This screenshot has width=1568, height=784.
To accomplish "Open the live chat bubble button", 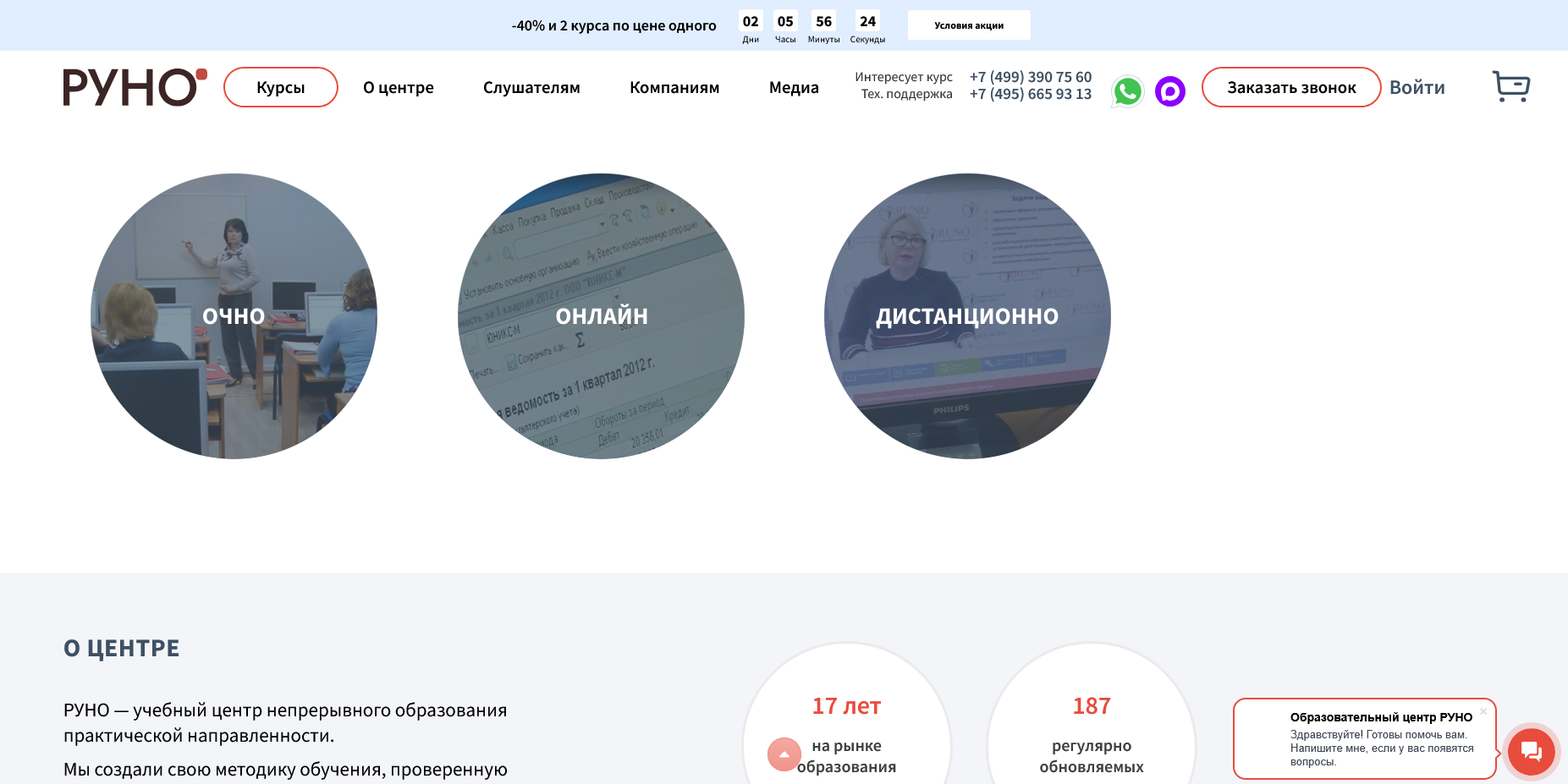I will coord(1531,751).
